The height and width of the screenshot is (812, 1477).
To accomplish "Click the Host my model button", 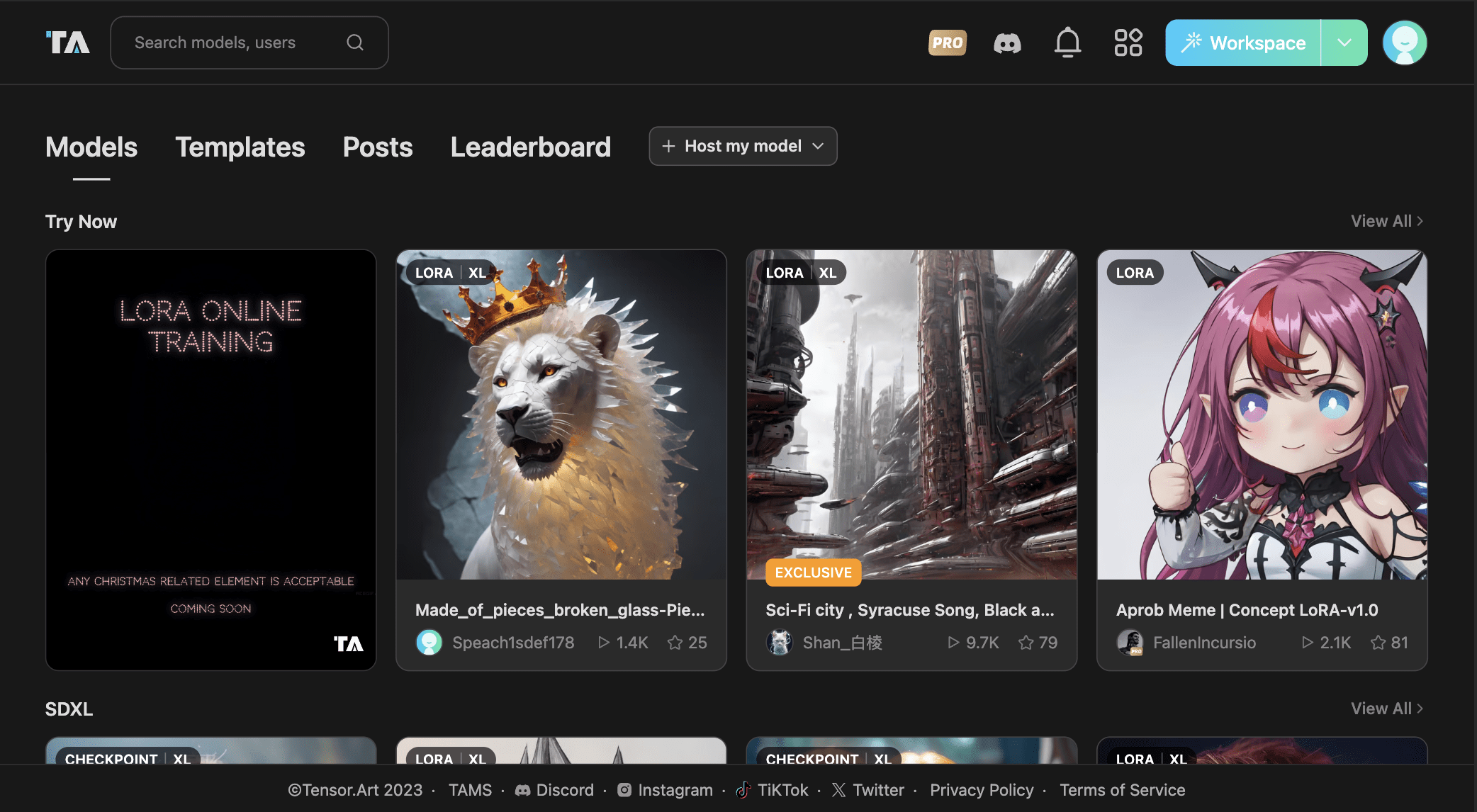I will click(743, 145).
